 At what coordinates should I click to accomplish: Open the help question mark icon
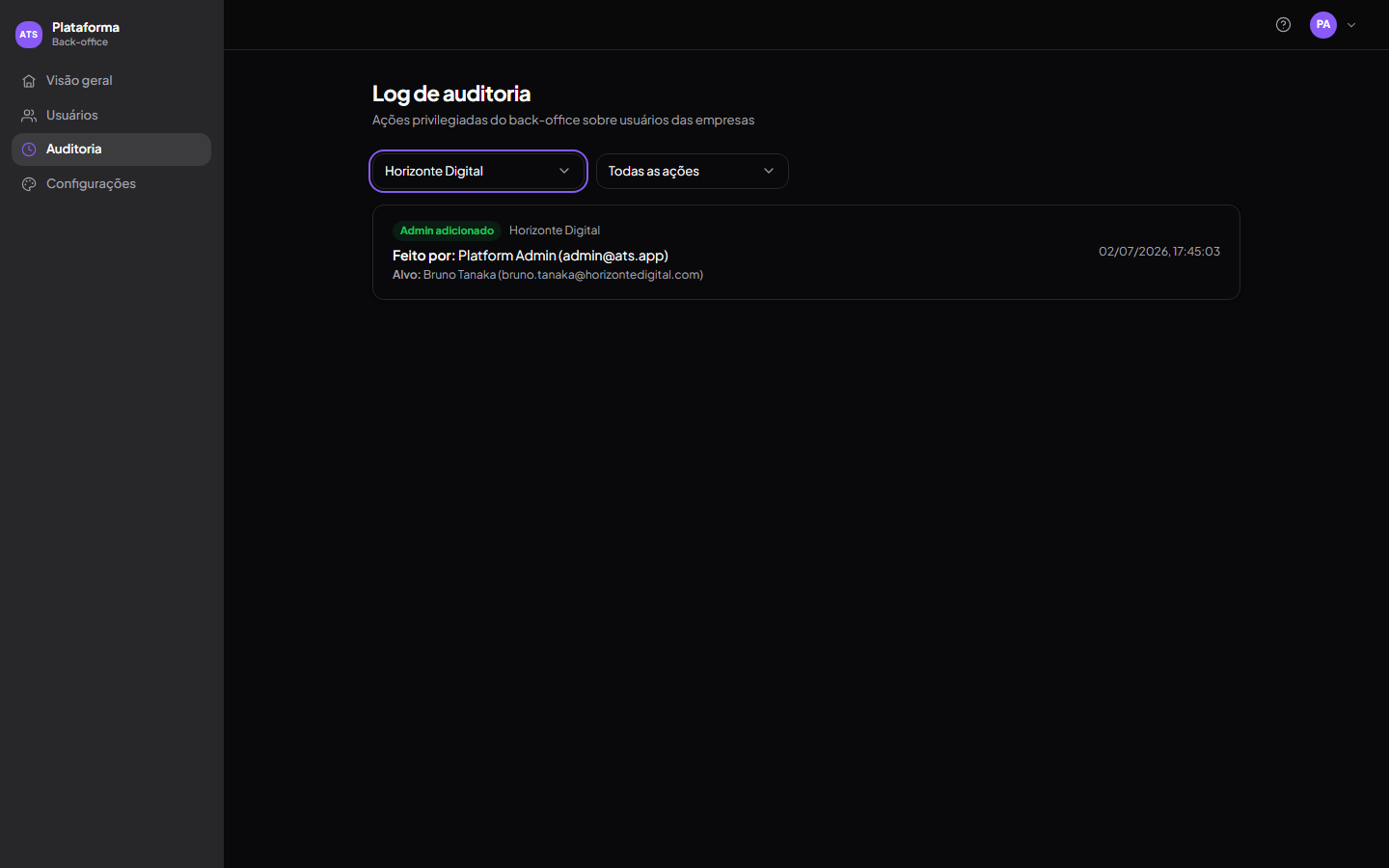1283,25
